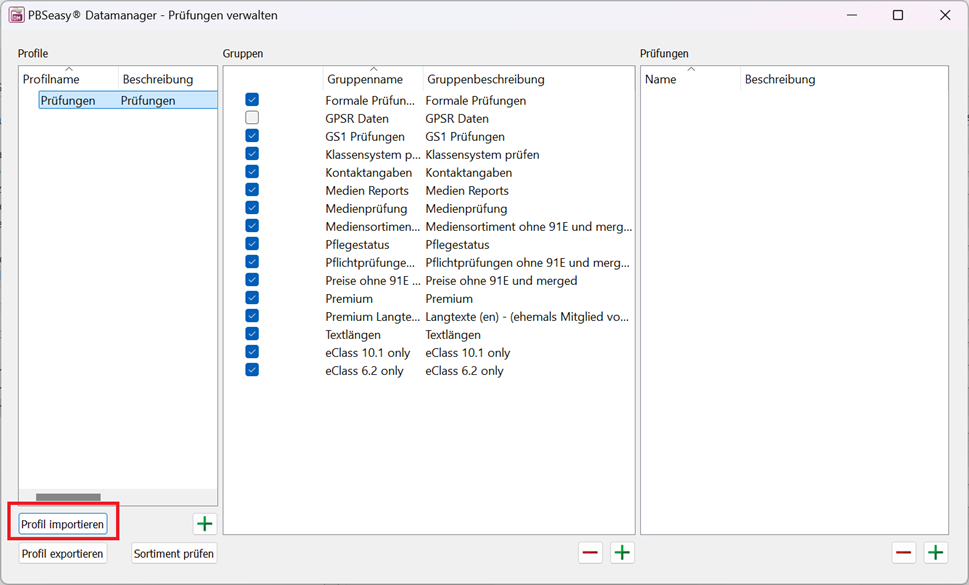The image size is (969, 585).
Task: Select the GS1 Prüfungen group name
Action: click(365, 137)
